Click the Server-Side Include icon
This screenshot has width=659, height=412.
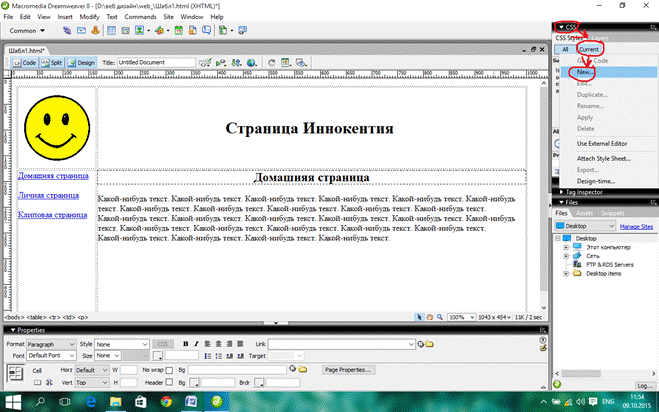[192, 30]
